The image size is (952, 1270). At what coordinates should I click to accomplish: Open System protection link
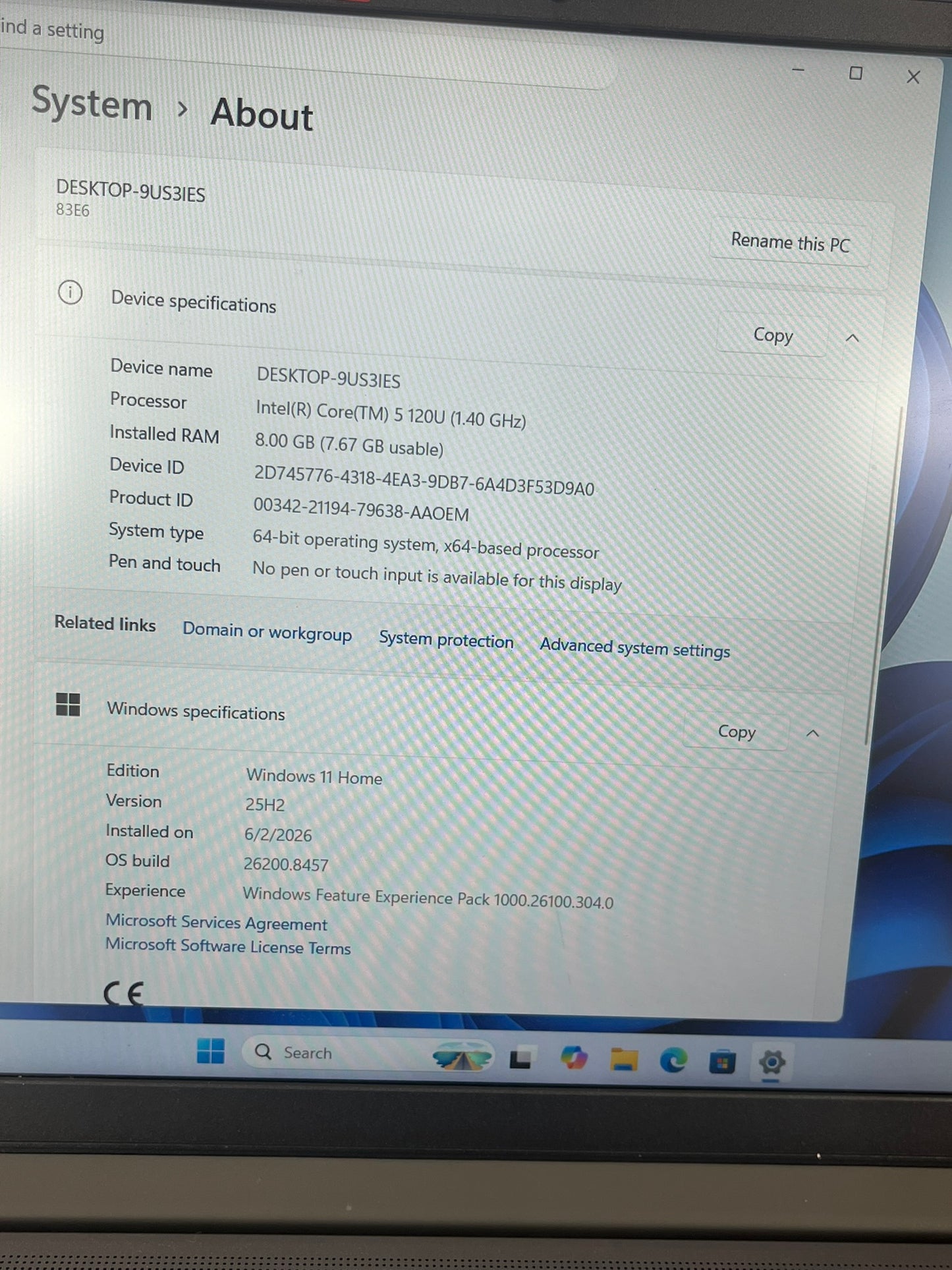point(446,640)
